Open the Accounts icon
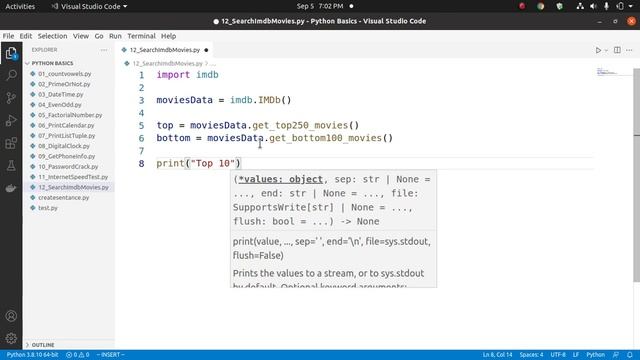The image size is (640, 360). (11, 316)
